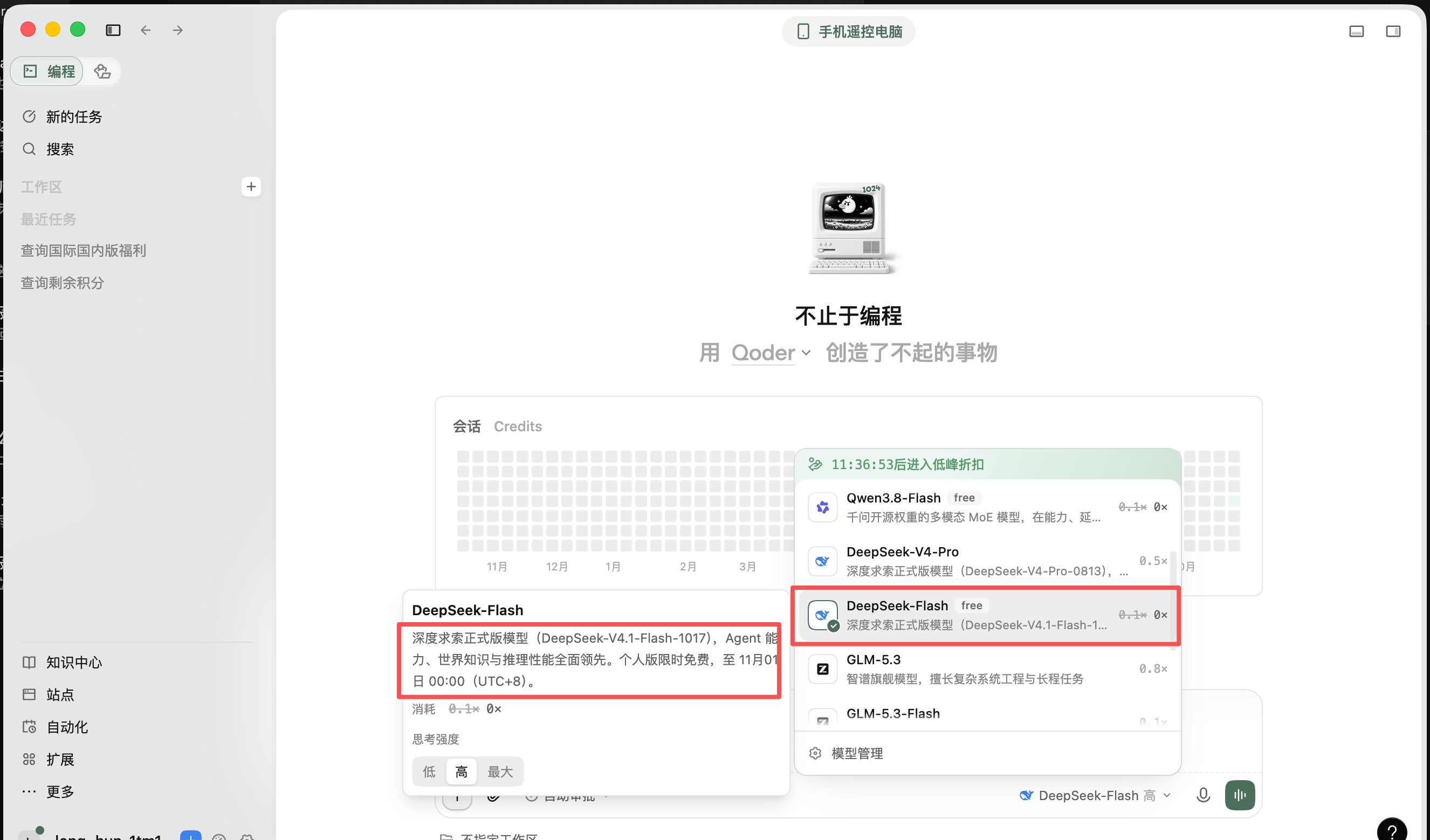The width and height of the screenshot is (1430, 840).
Task: Go back with the left arrow
Action: 146,30
